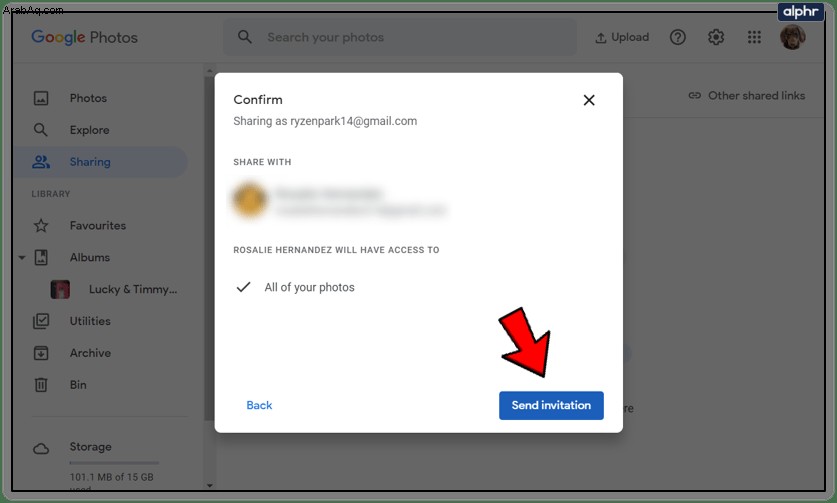Click the Photos image icon in sidebar

41,98
